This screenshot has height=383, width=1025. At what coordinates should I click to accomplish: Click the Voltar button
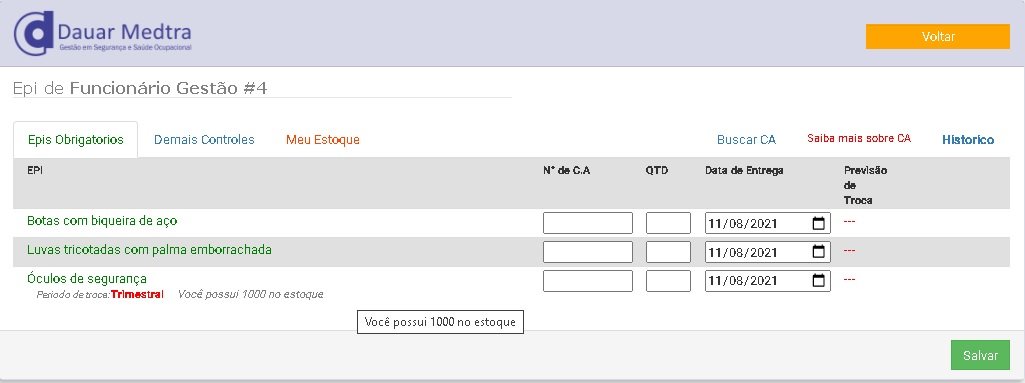point(938,37)
